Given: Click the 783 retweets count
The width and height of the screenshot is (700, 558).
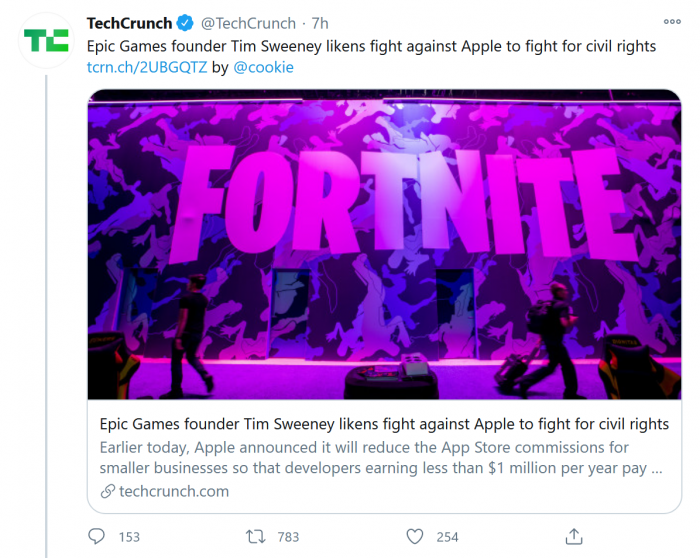Looking at the screenshot, I should coord(288,537).
